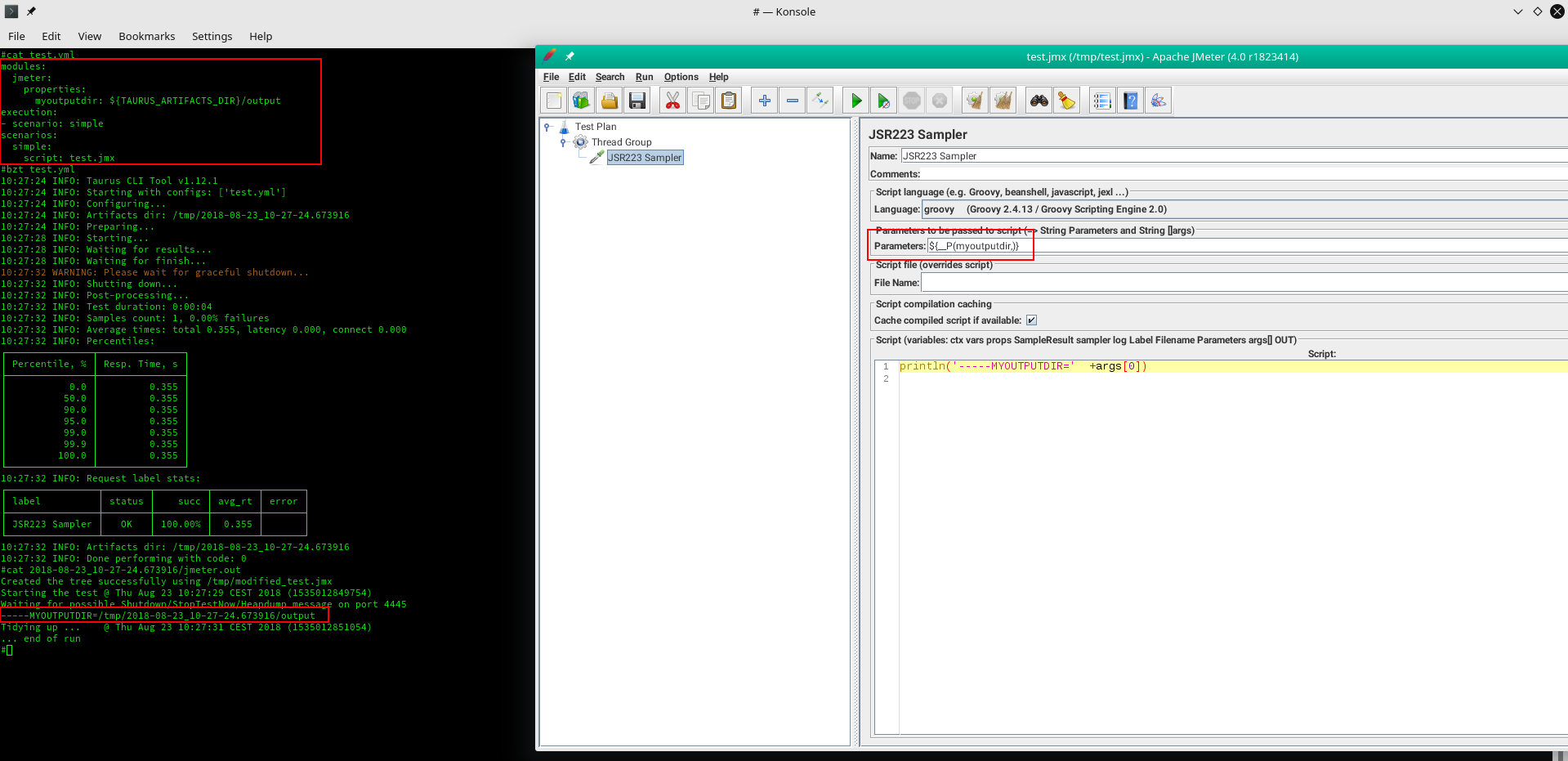
Task: Save the test plan with the floppy icon
Action: tap(637, 101)
